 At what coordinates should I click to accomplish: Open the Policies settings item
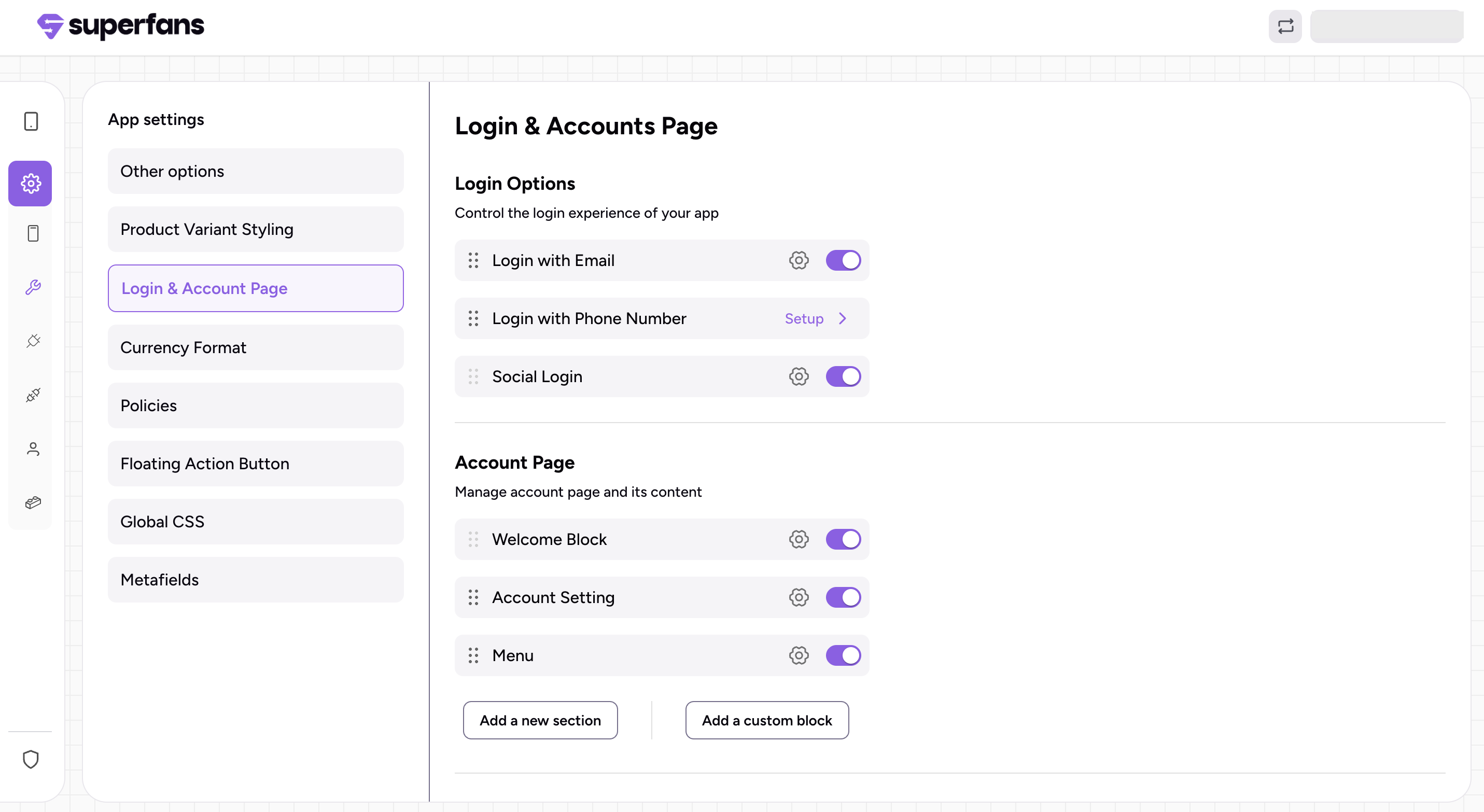[x=255, y=405]
